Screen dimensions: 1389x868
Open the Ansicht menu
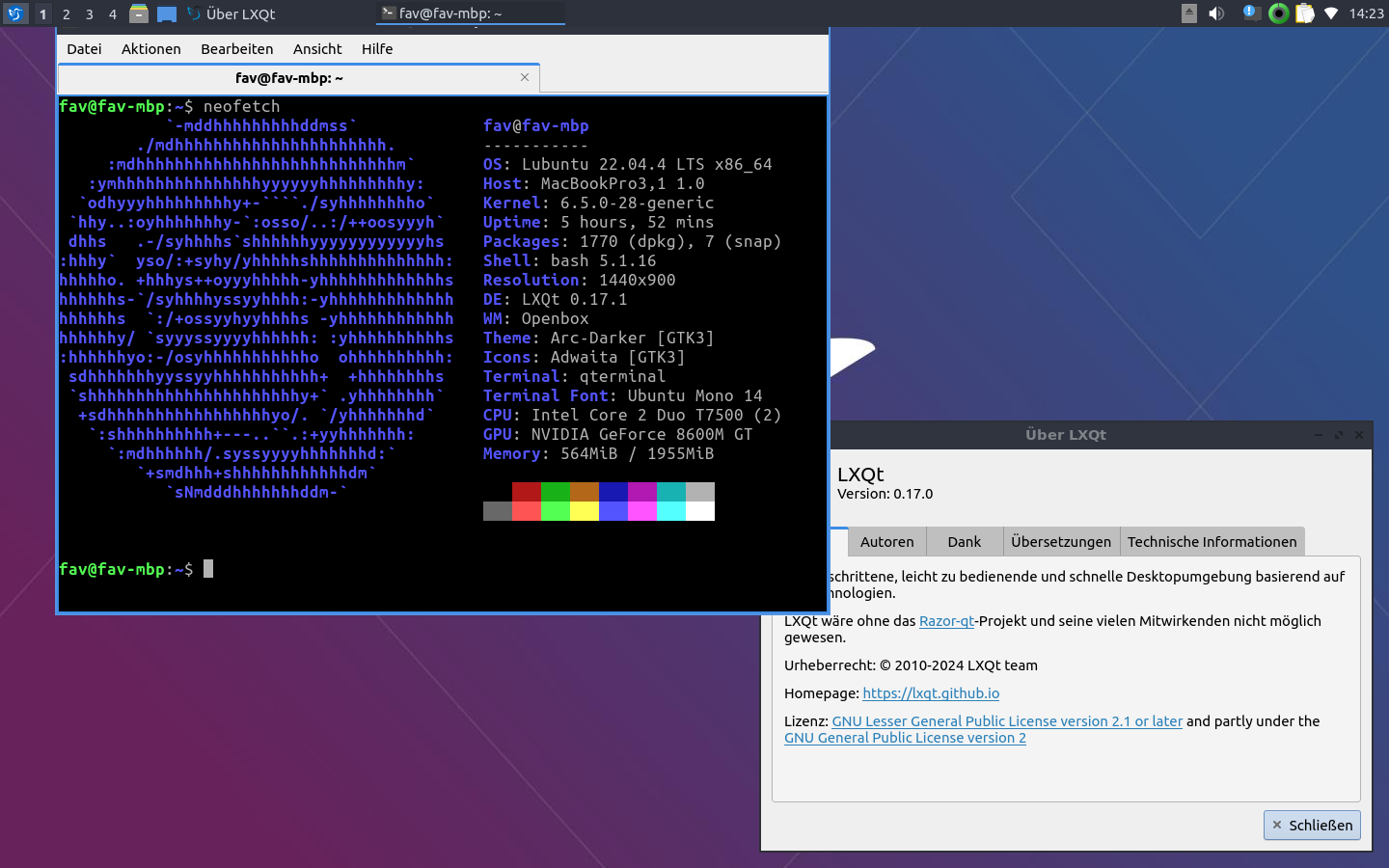(x=317, y=49)
